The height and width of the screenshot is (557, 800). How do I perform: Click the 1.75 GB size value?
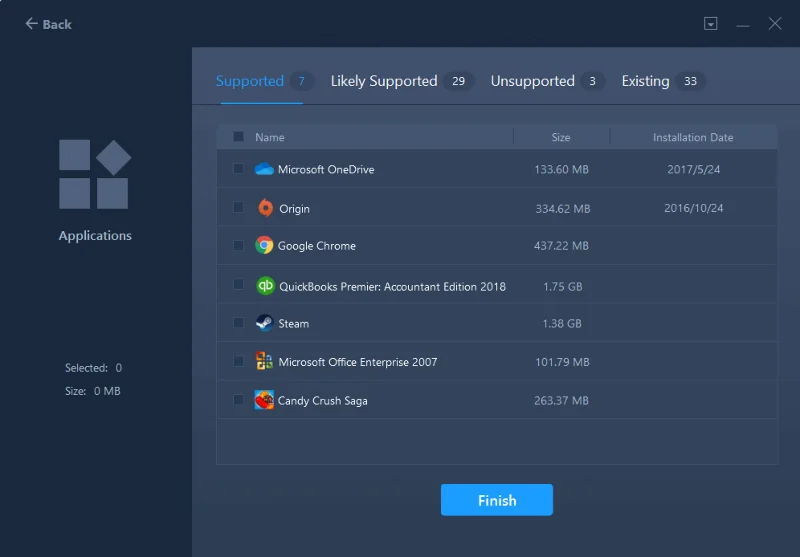coord(562,287)
